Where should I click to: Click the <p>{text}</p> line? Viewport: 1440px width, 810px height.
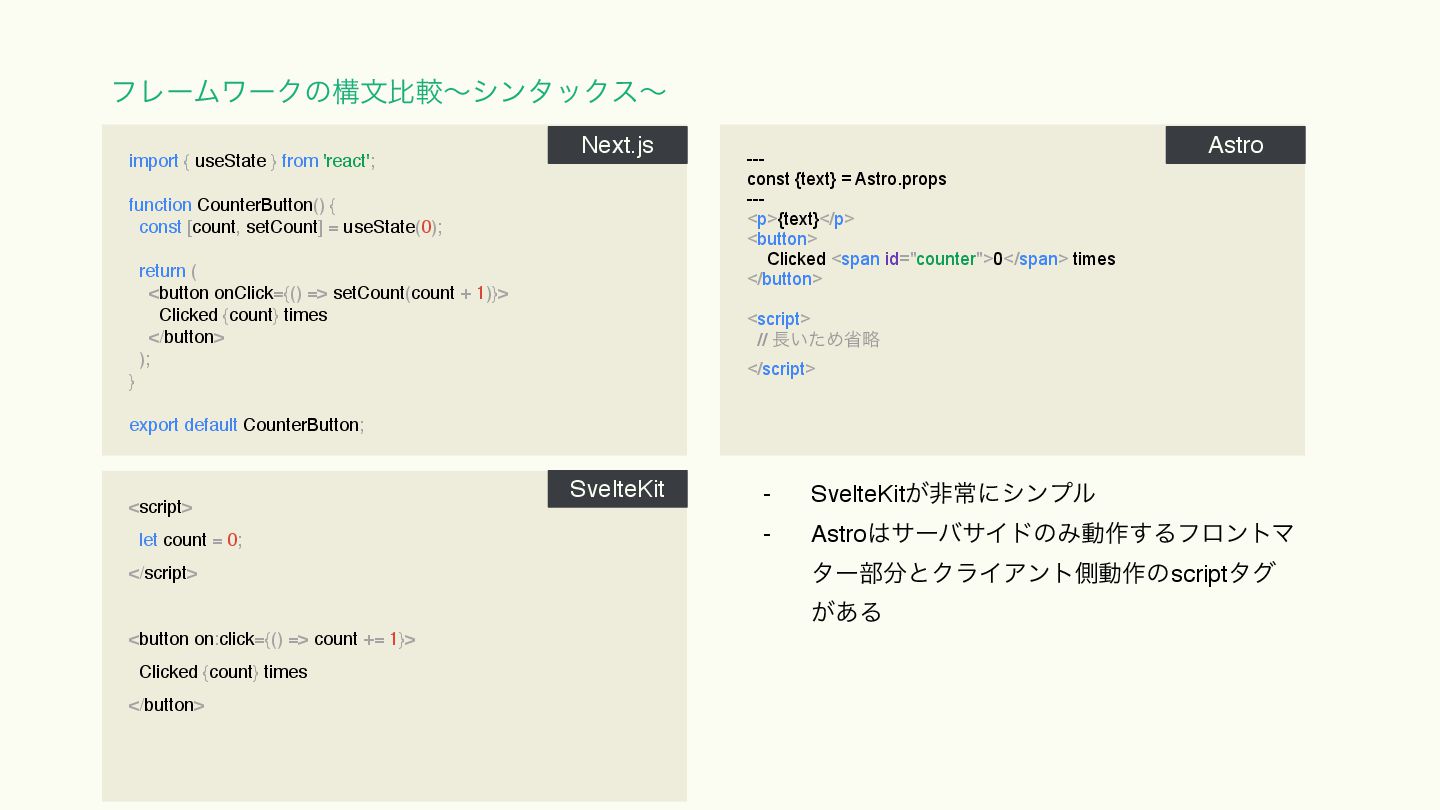(800, 219)
